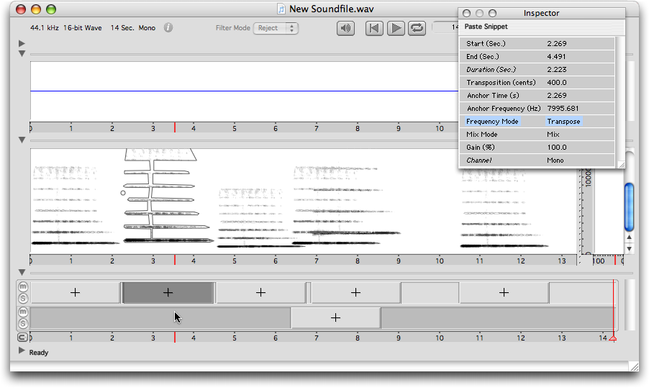Open the file info icon next to Mono

point(168,28)
